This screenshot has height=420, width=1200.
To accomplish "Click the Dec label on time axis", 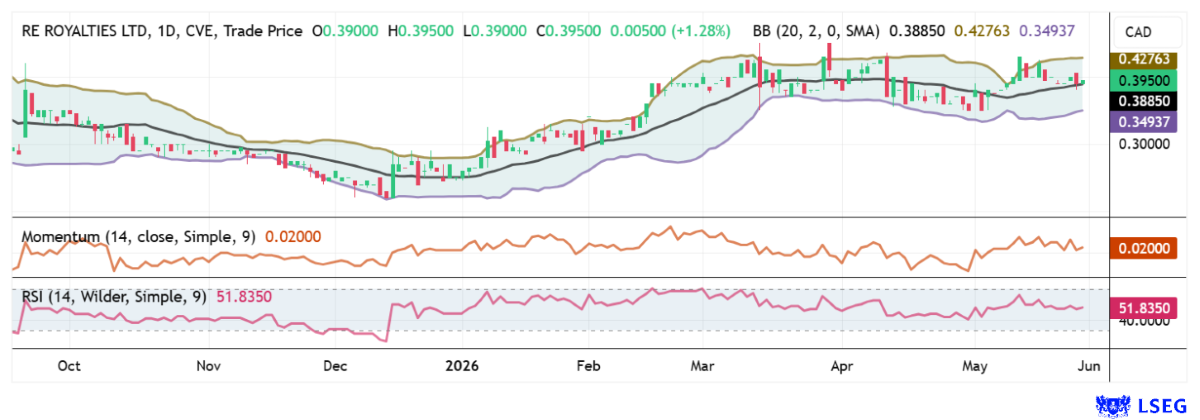I will click(335, 366).
